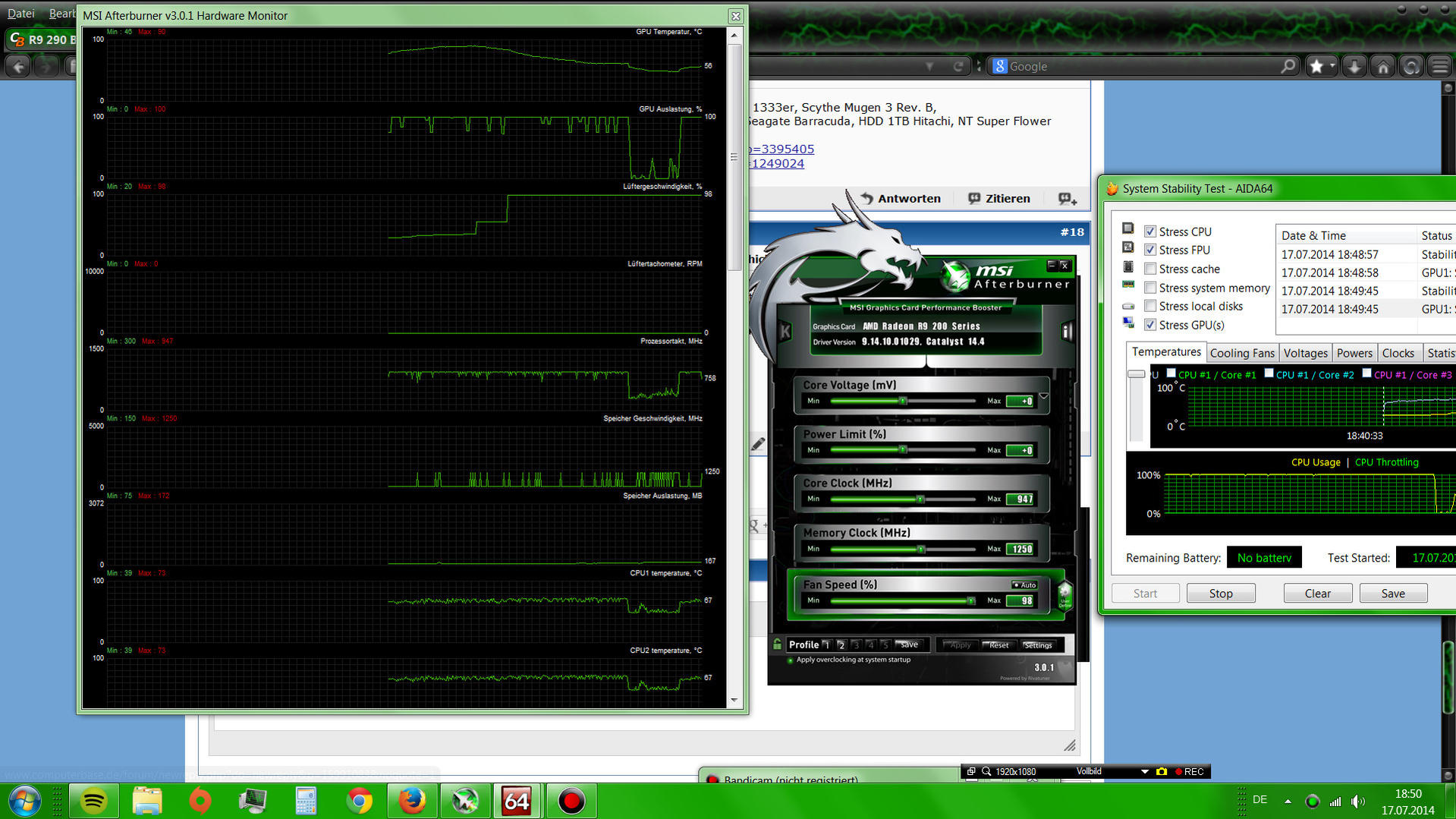
Task: Open the bookmarks star dropdown arrow
Action: coord(1332,67)
